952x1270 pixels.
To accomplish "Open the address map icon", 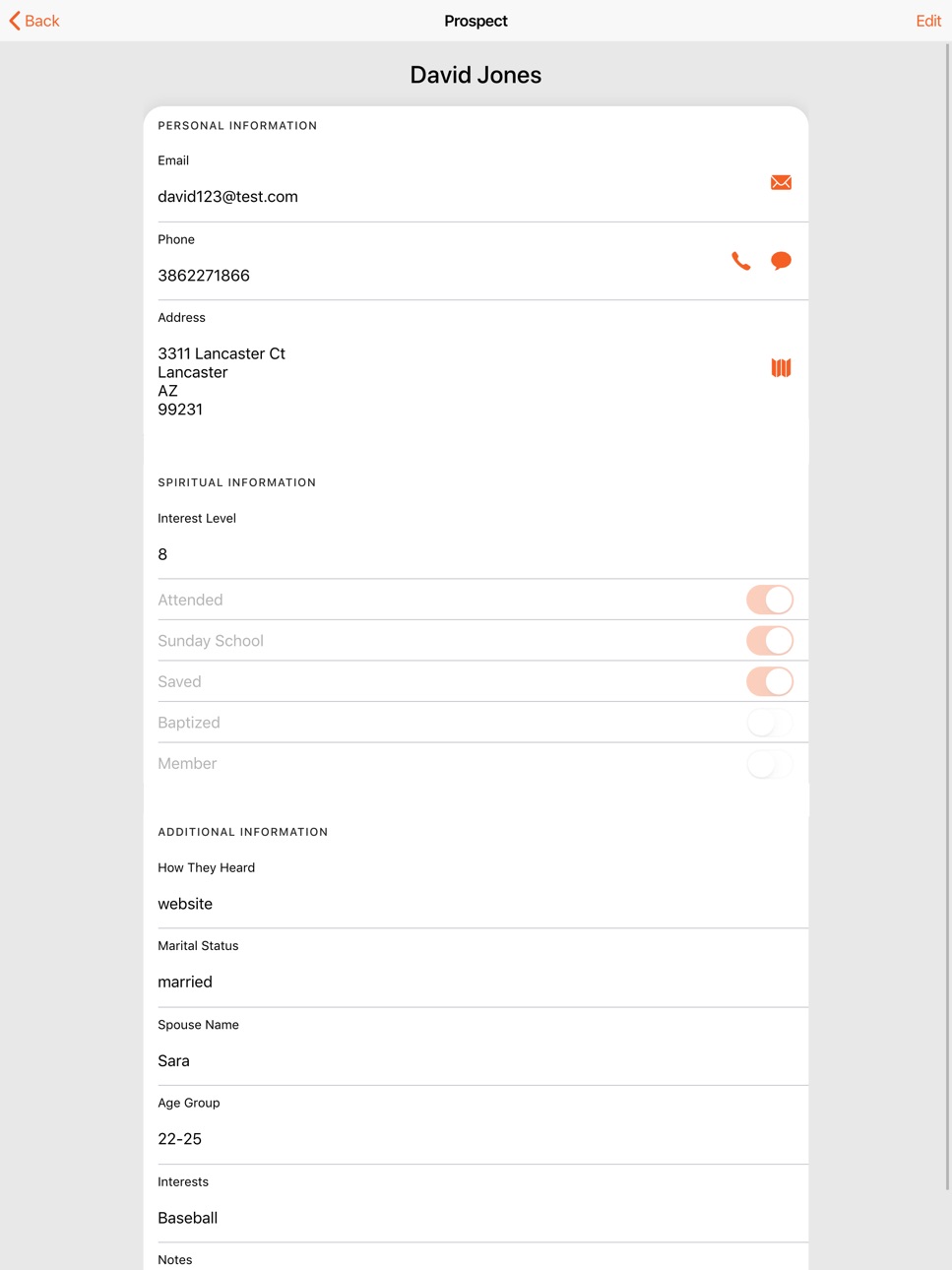I will point(781,368).
